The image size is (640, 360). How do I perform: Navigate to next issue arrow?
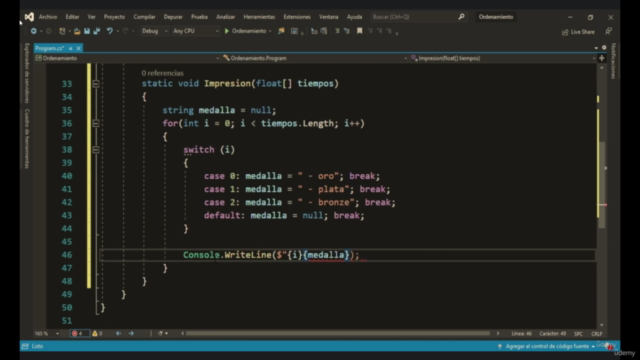(x=131, y=333)
